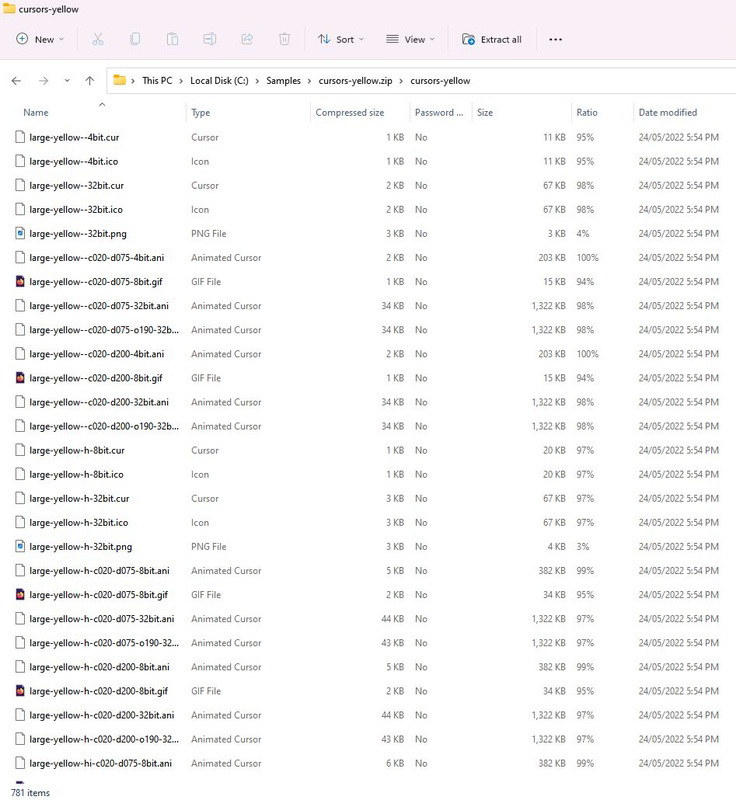Click GIF icon of large-yellow-h-c020-d200-8bit.gif
This screenshot has width=736, height=800.
point(20,691)
